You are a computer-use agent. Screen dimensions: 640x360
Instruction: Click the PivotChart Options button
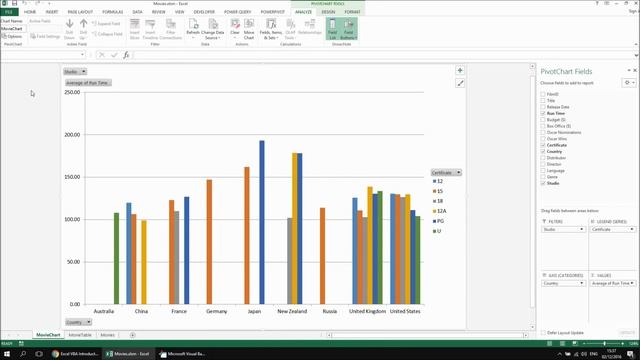point(12,36)
